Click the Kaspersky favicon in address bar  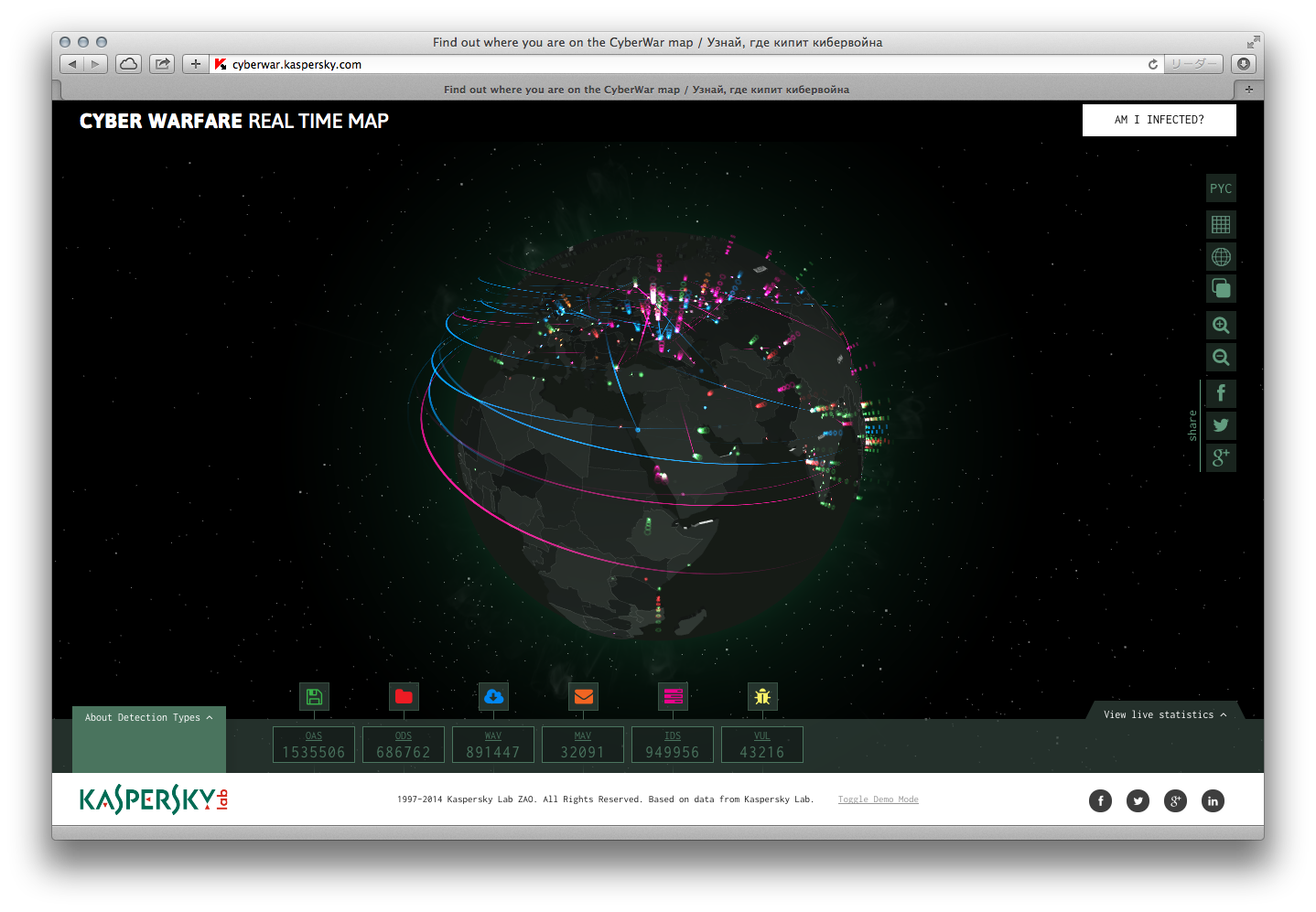221,64
